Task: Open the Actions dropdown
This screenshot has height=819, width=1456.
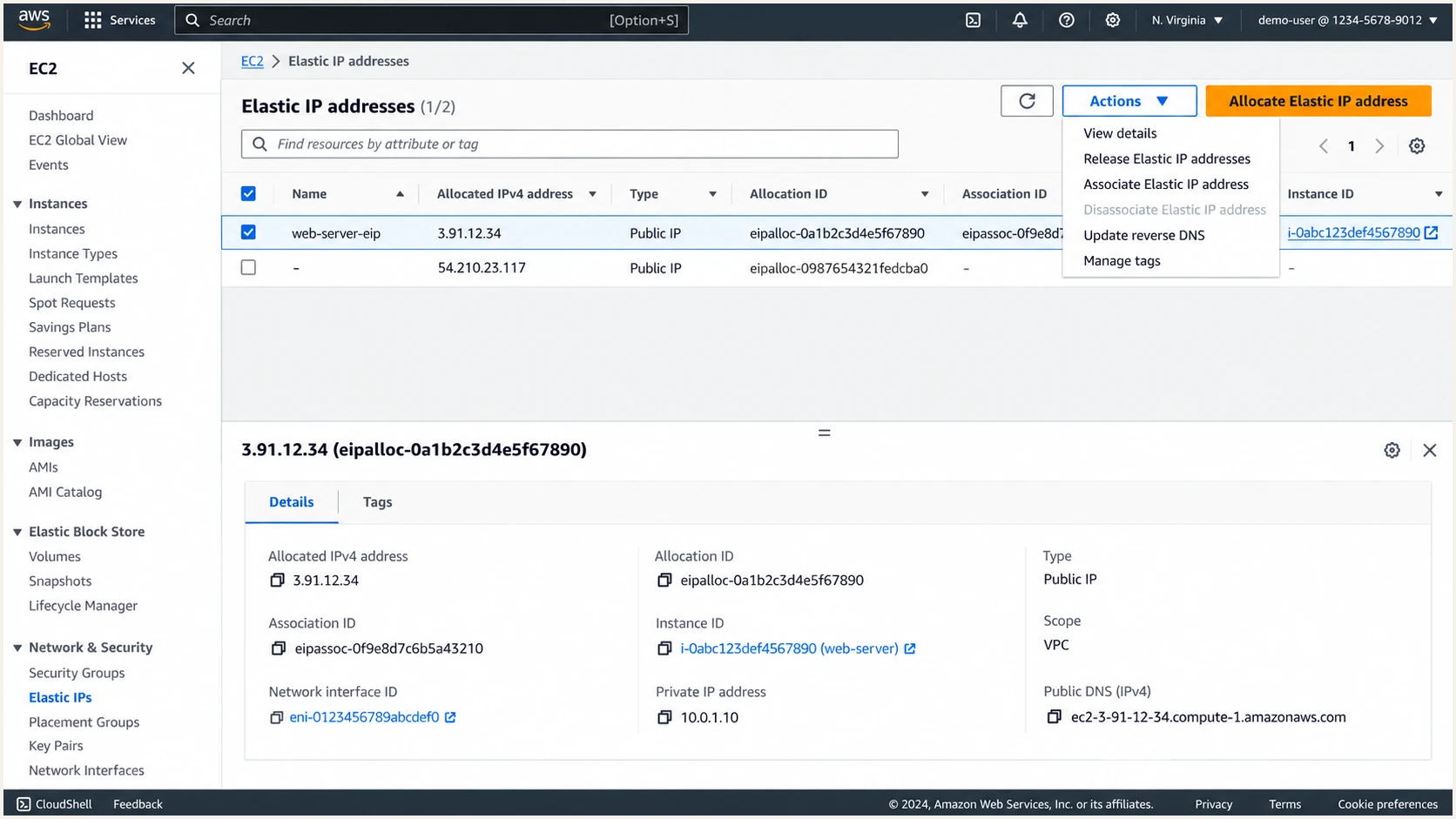Action: (1129, 101)
